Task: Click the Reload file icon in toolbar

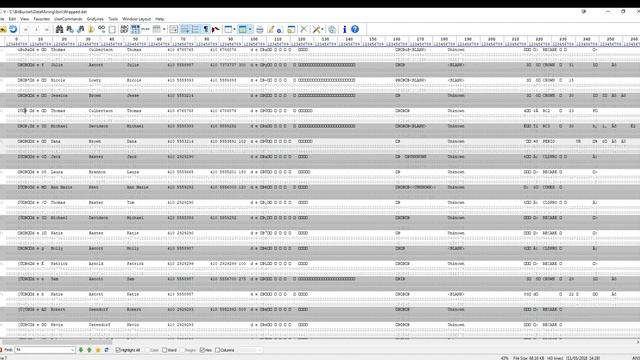Action: tap(13, 29)
